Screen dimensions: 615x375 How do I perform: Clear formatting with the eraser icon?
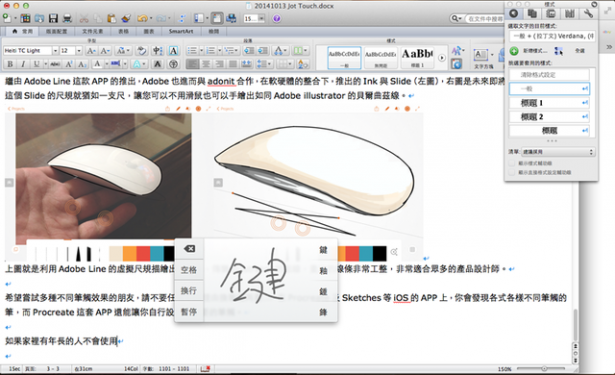pyautogui.click(x=141, y=51)
